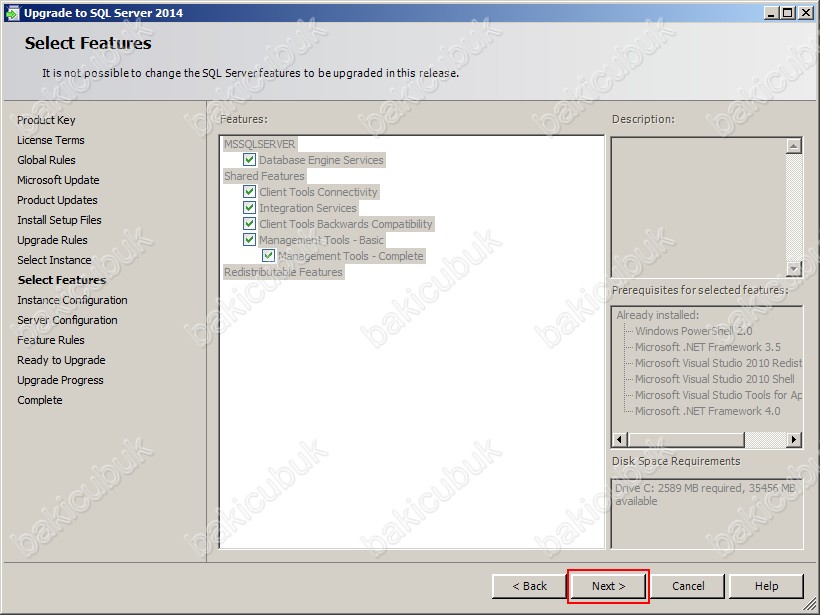
Task: Select the Redistributable Features node
Action: pyautogui.click(x=283, y=272)
